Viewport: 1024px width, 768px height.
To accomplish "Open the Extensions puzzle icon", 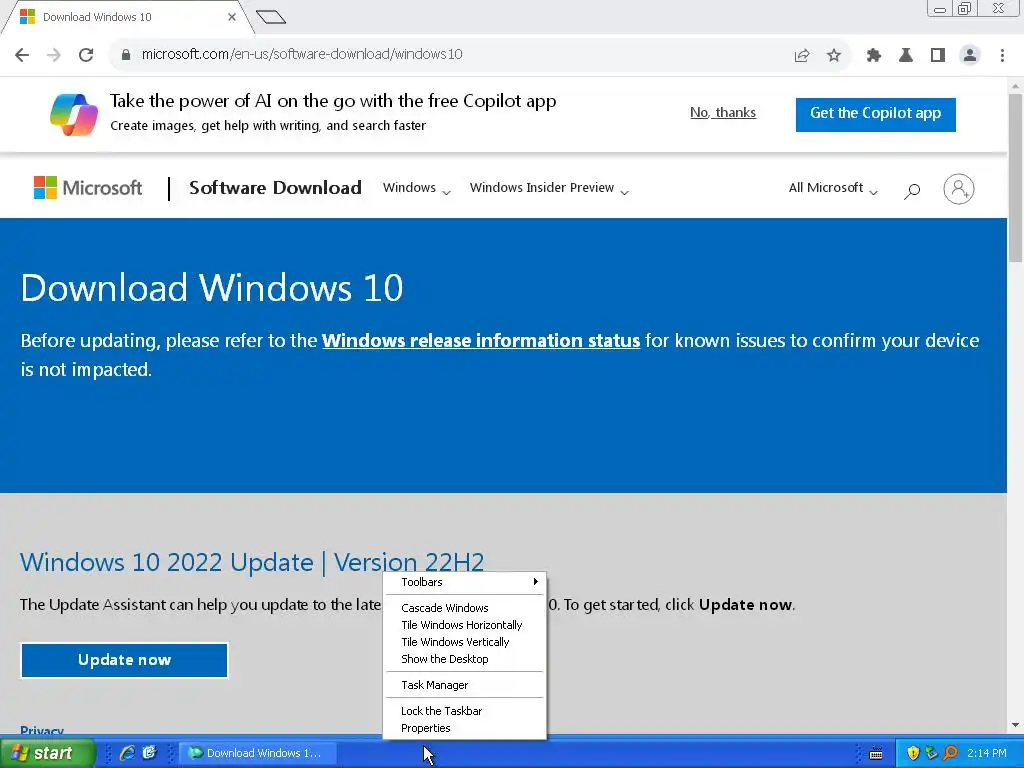I will tap(874, 56).
